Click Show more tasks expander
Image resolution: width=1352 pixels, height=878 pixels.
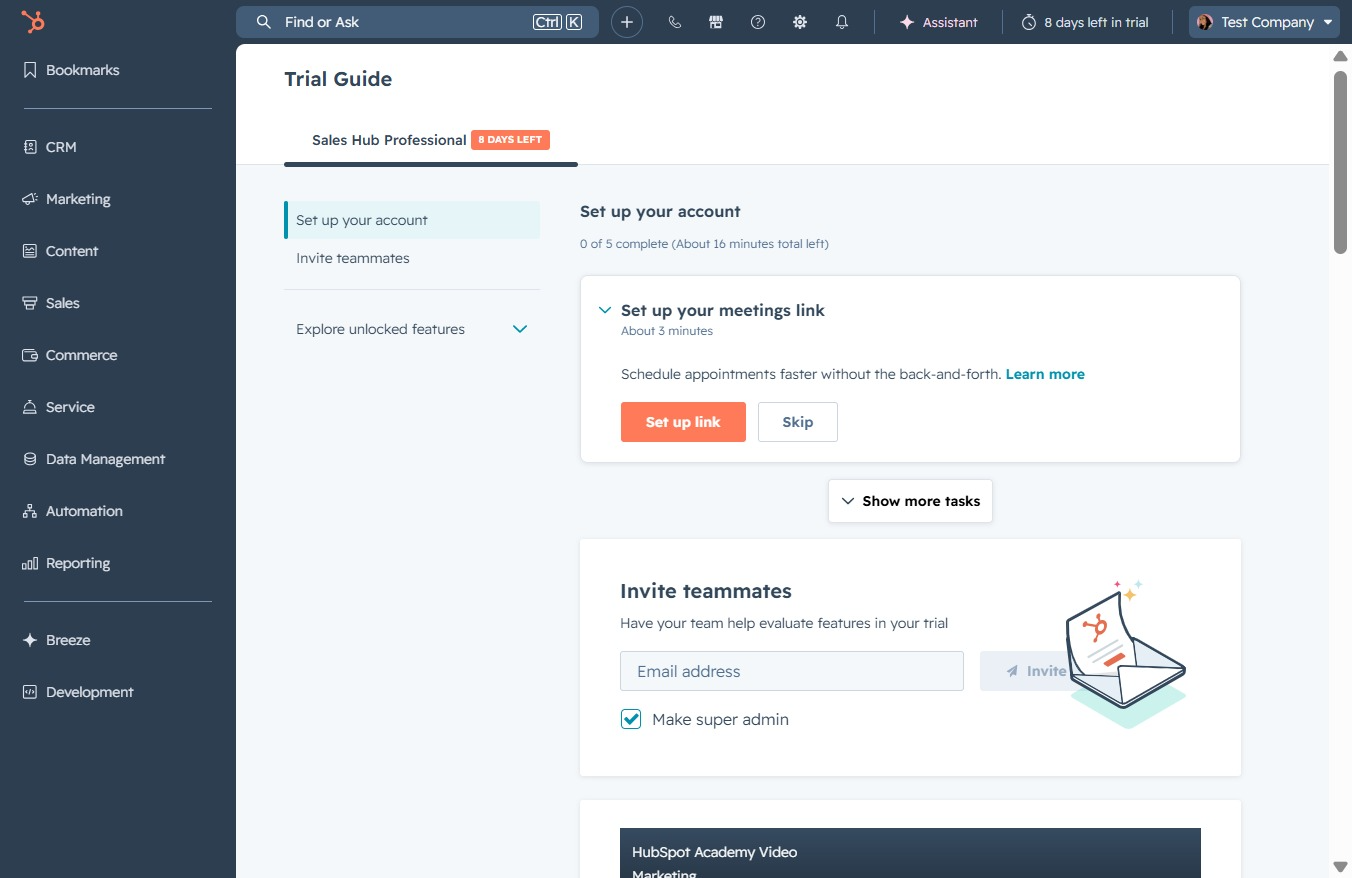910,501
